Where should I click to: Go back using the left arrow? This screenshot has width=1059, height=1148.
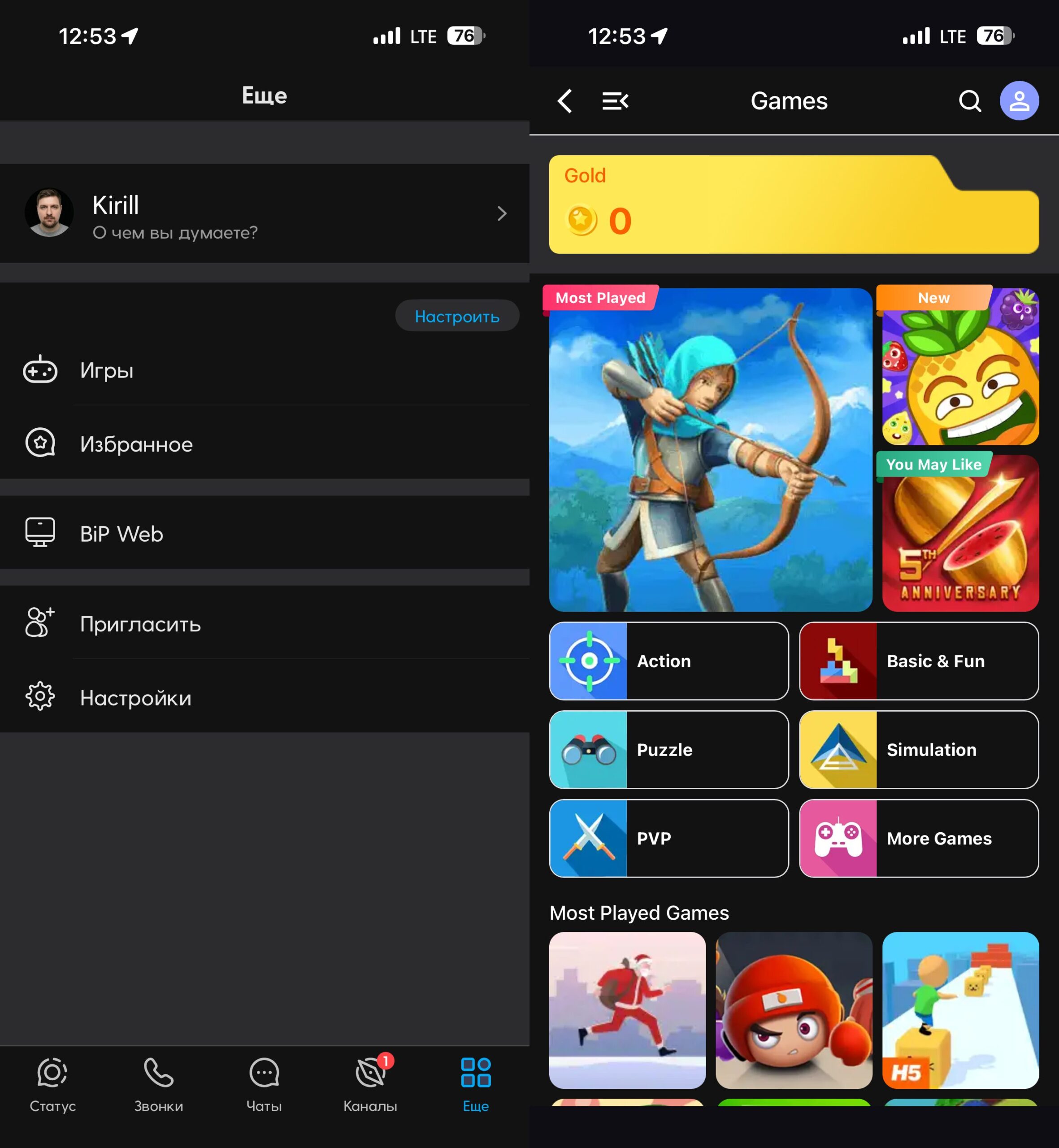pos(565,101)
